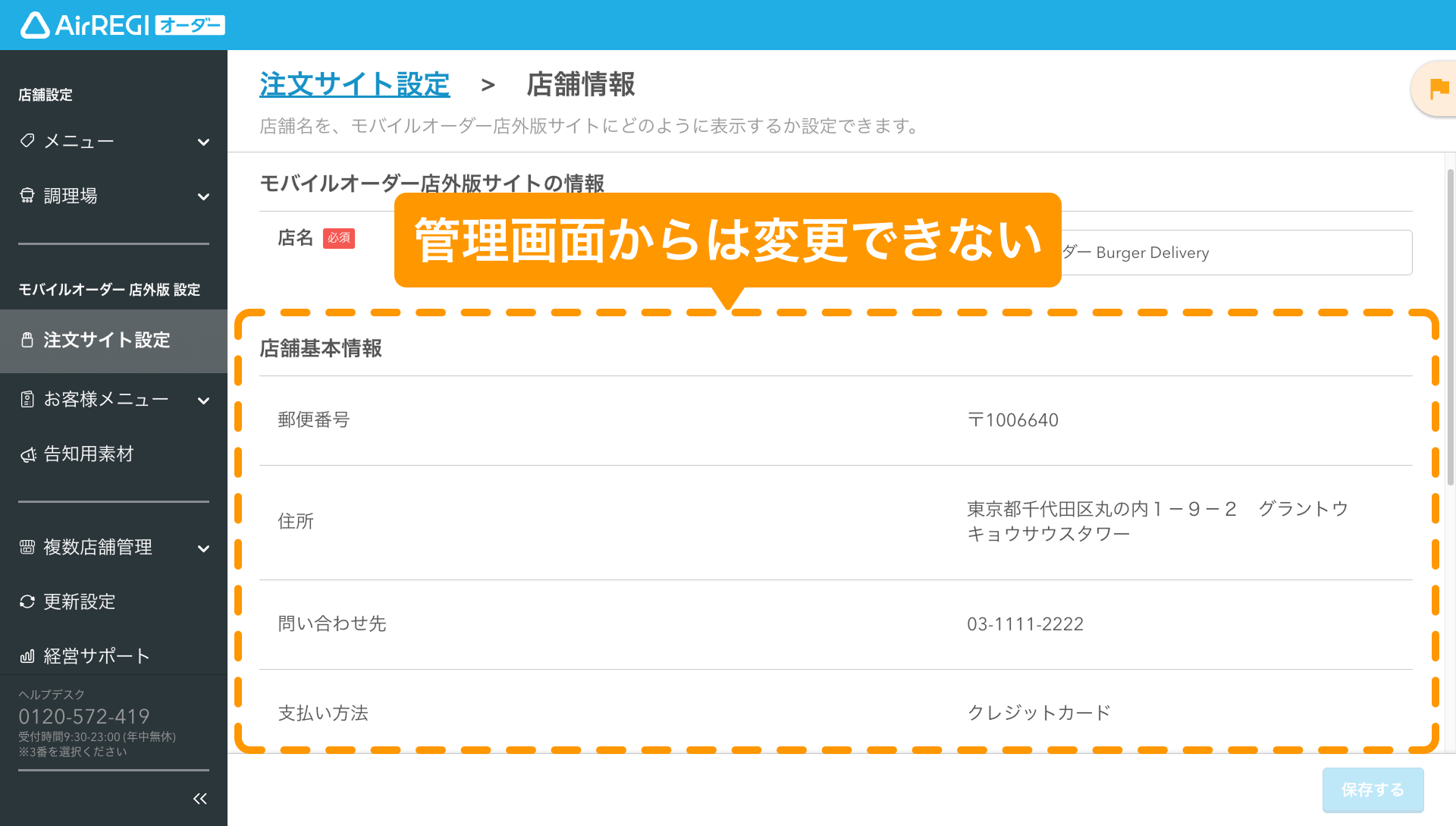The width and height of the screenshot is (1456, 826).
Task: Click the 調理場 chef hat icon
Action: 27,196
